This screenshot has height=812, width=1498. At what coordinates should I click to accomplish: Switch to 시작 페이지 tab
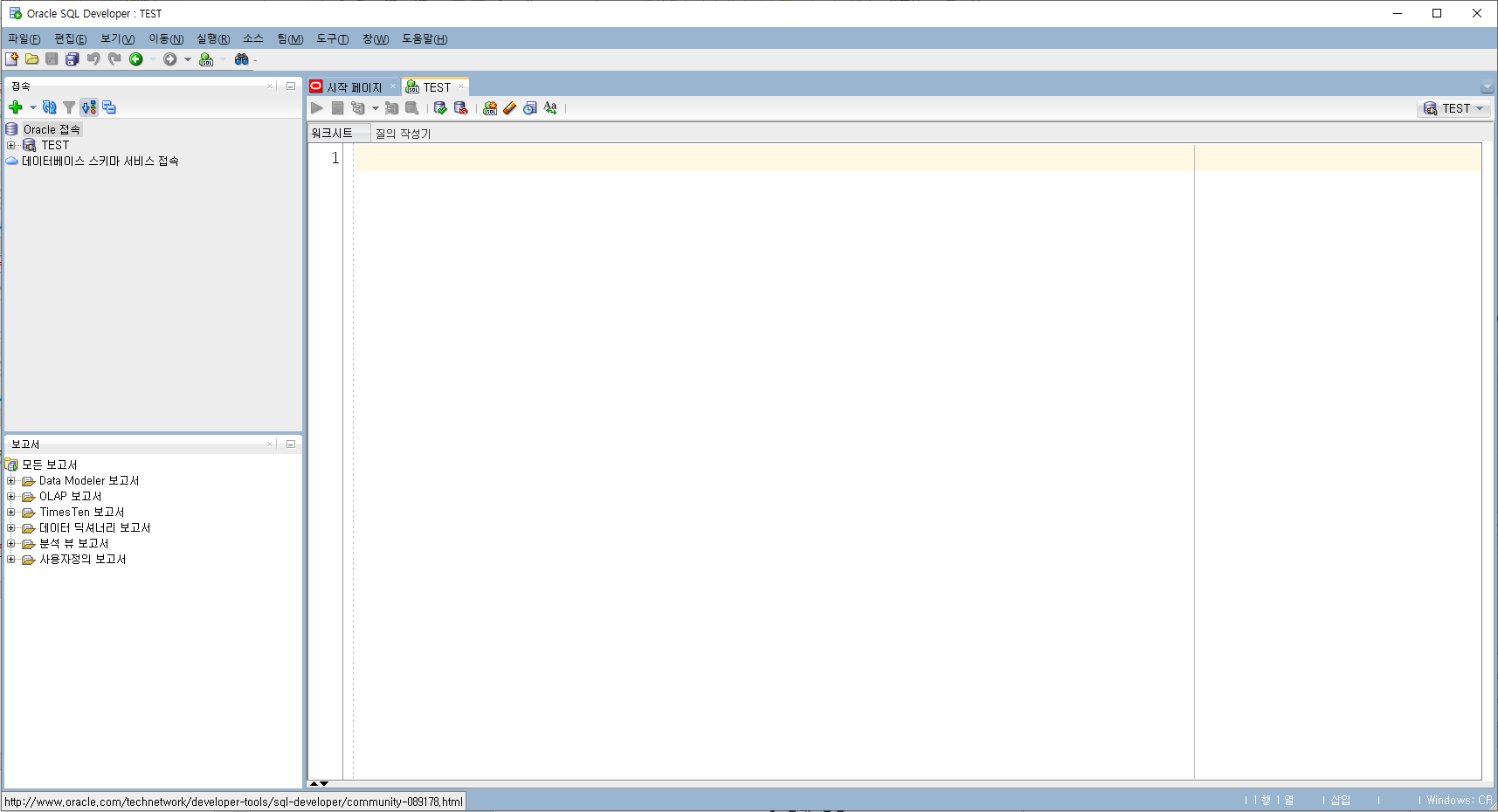click(354, 87)
